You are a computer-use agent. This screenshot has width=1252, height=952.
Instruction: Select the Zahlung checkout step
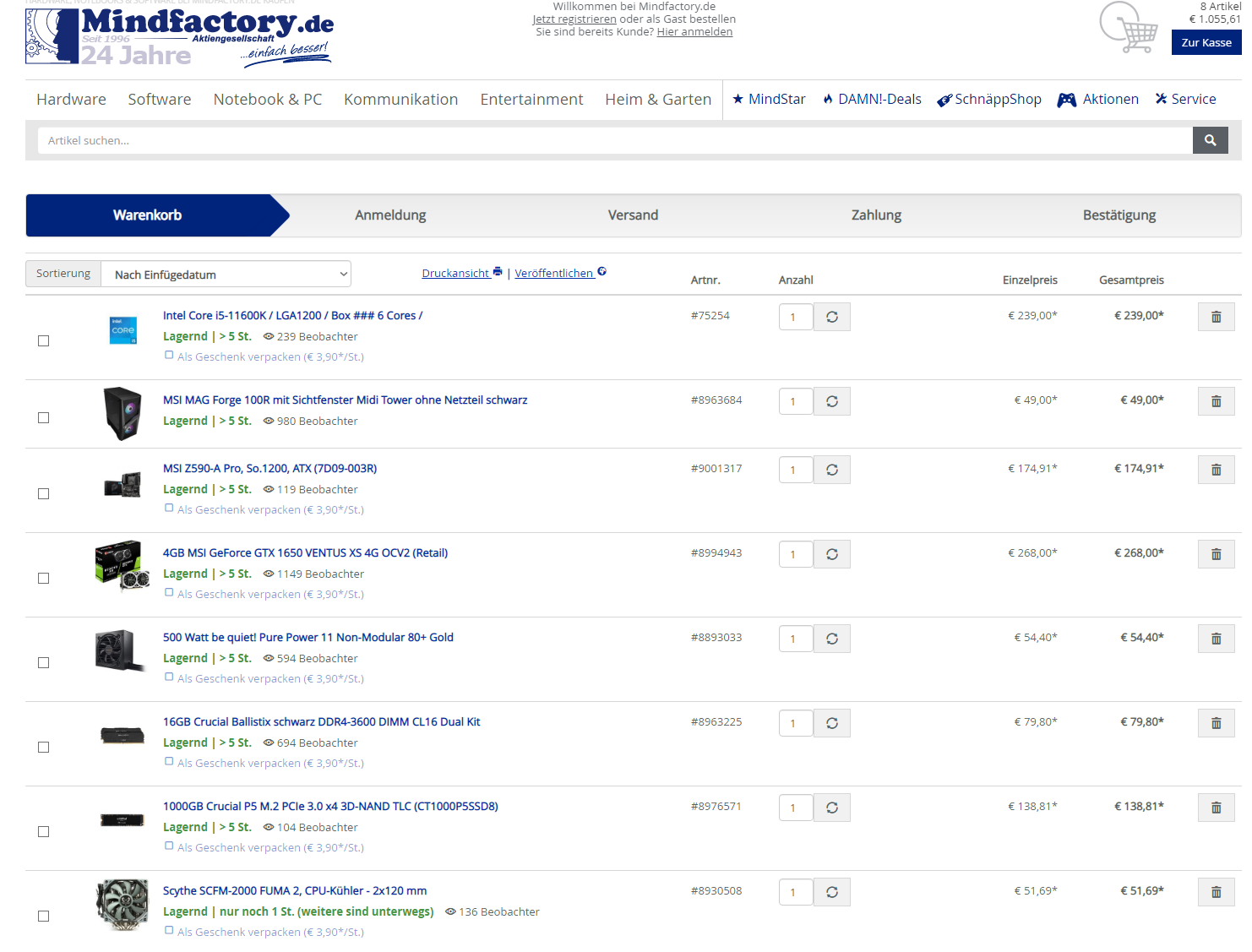pos(876,215)
